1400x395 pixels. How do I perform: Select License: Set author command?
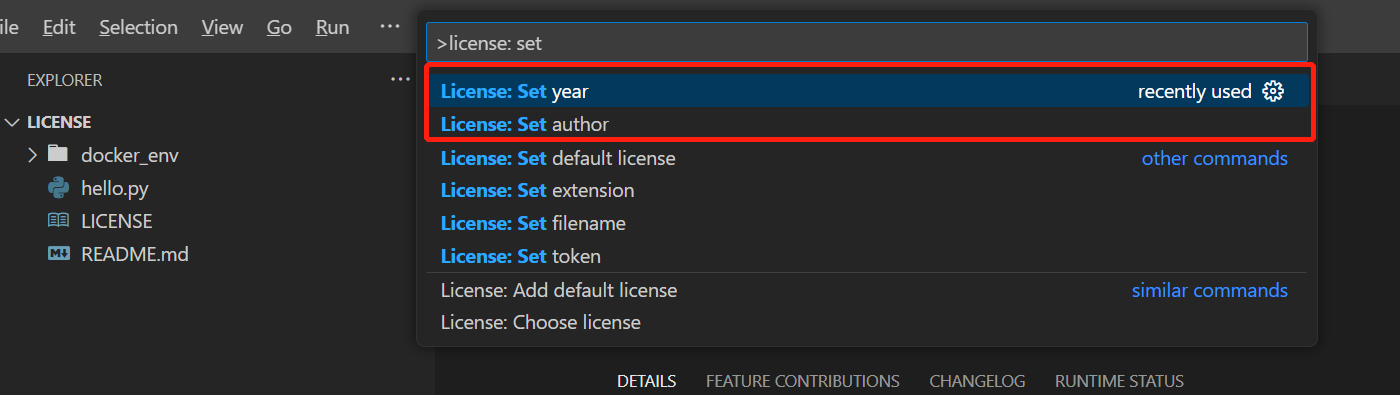point(867,124)
